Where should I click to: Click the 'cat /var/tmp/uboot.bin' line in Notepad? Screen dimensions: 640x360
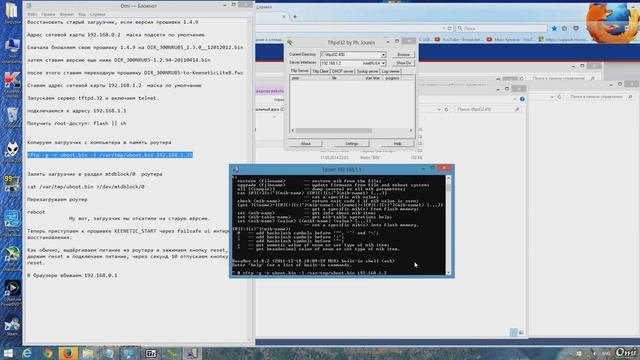click(86, 187)
